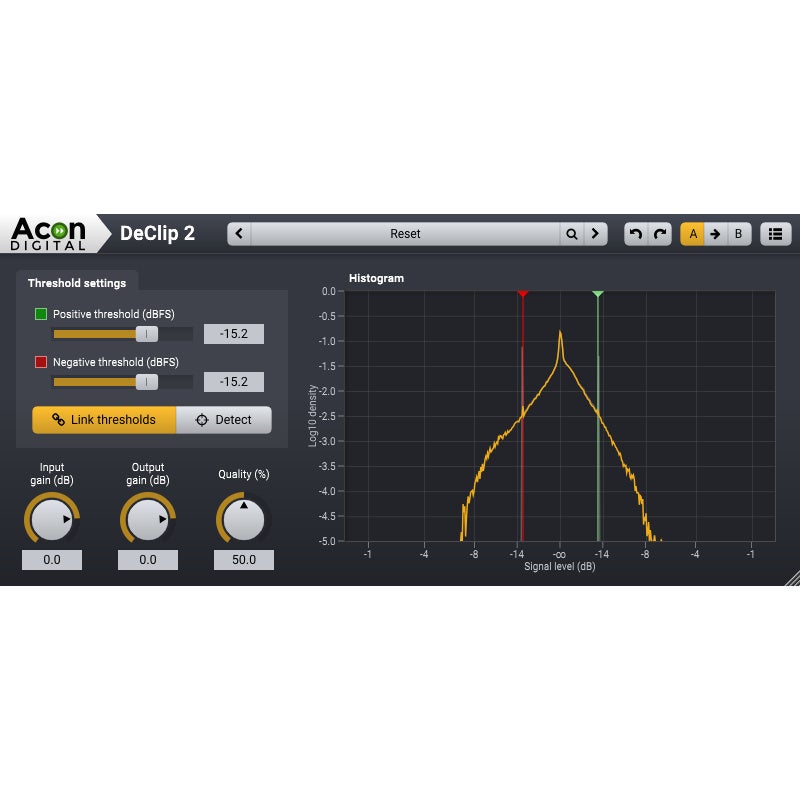This screenshot has height=800, width=800.
Task: Toggle Link thresholds button
Action: click(104, 420)
